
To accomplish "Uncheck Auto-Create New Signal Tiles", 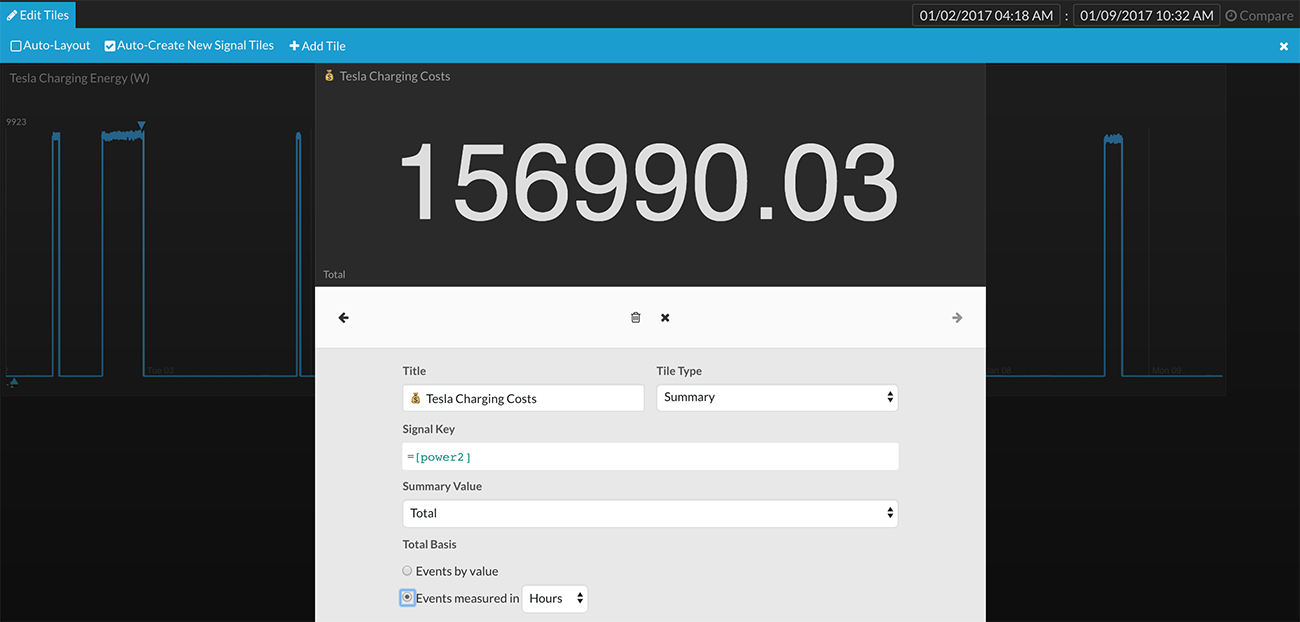I will pyautogui.click(x=110, y=46).
